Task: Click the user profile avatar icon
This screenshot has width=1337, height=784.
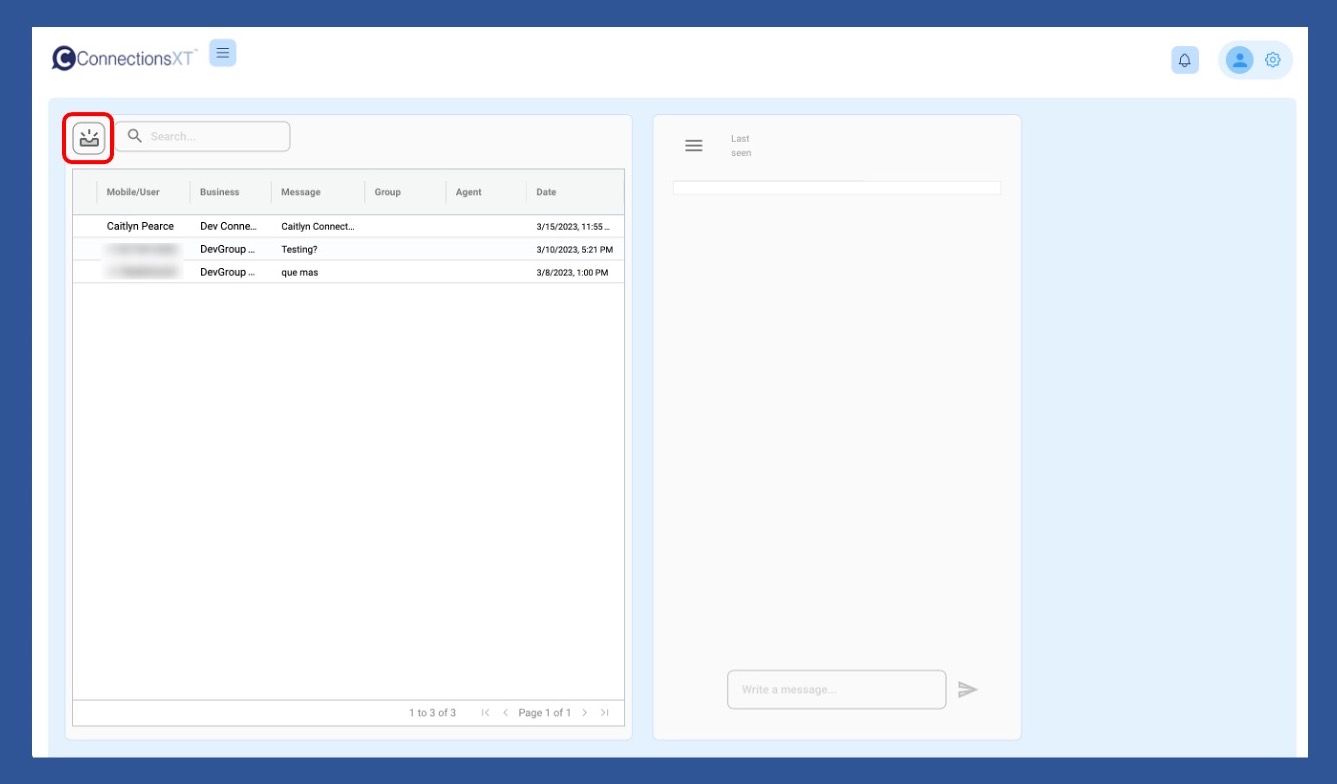Action: pyautogui.click(x=1240, y=60)
